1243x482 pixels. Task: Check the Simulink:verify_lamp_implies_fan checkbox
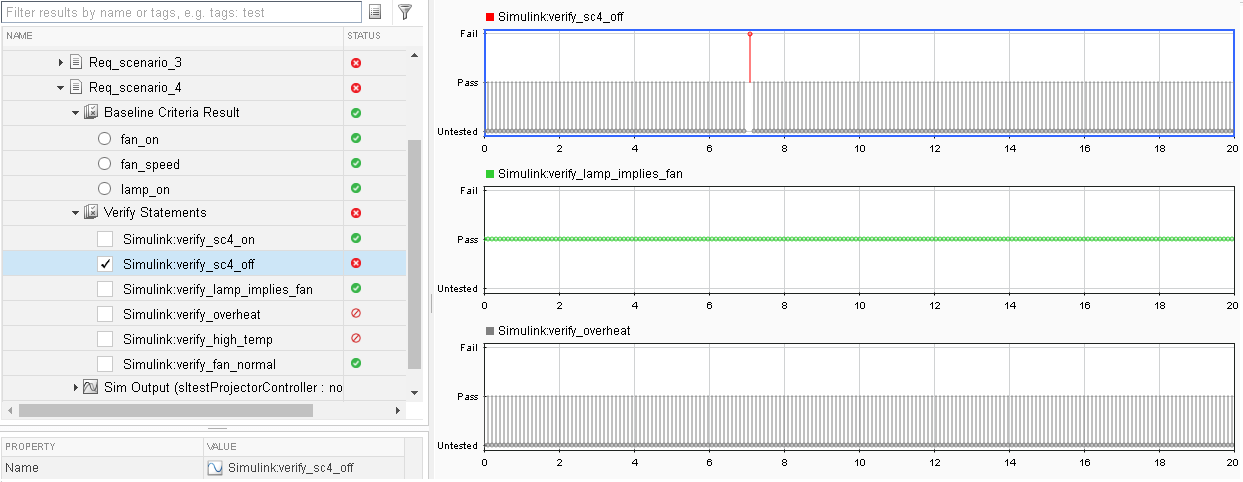pos(105,289)
